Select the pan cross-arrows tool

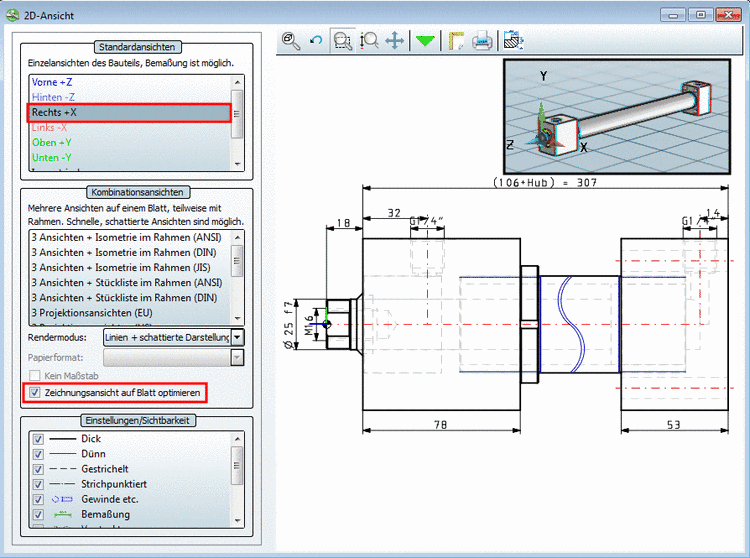pyautogui.click(x=395, y=41)
